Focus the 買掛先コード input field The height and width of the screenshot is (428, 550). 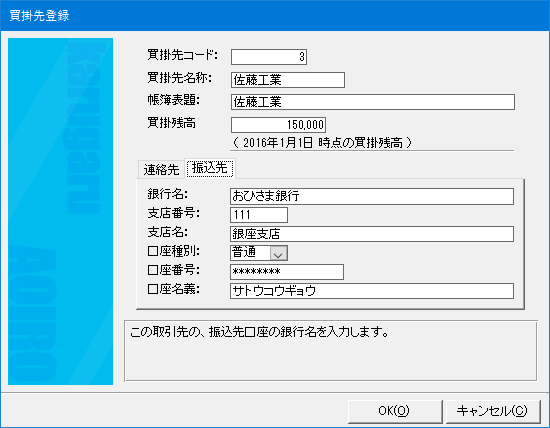click(269, 57)
